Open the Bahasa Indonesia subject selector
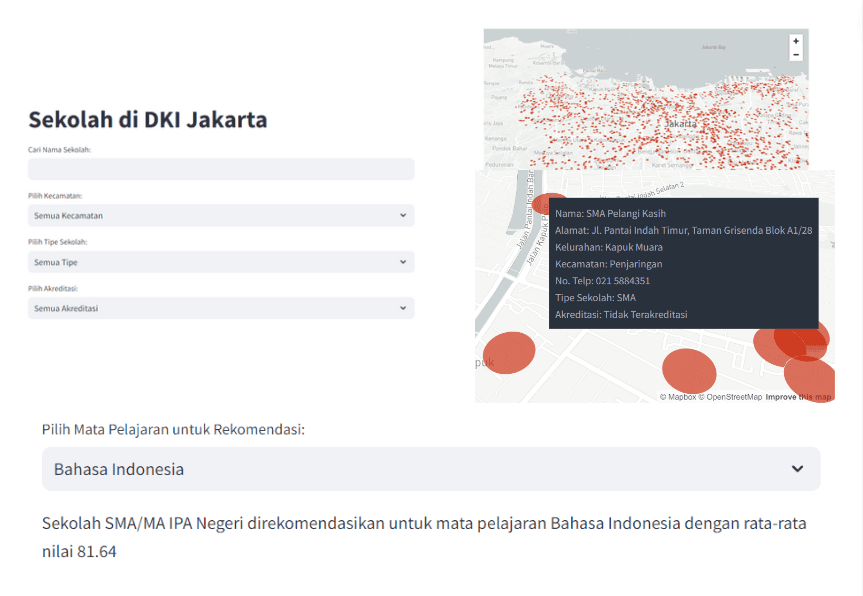 coord(430,468)
